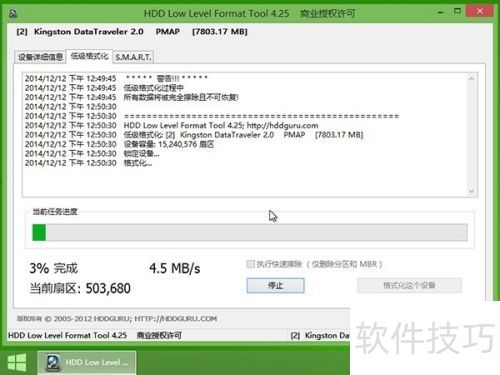Click the 4.5 MB/s speed readout
The width and height of the screenshot is (500, 375).
coord(175,268)
